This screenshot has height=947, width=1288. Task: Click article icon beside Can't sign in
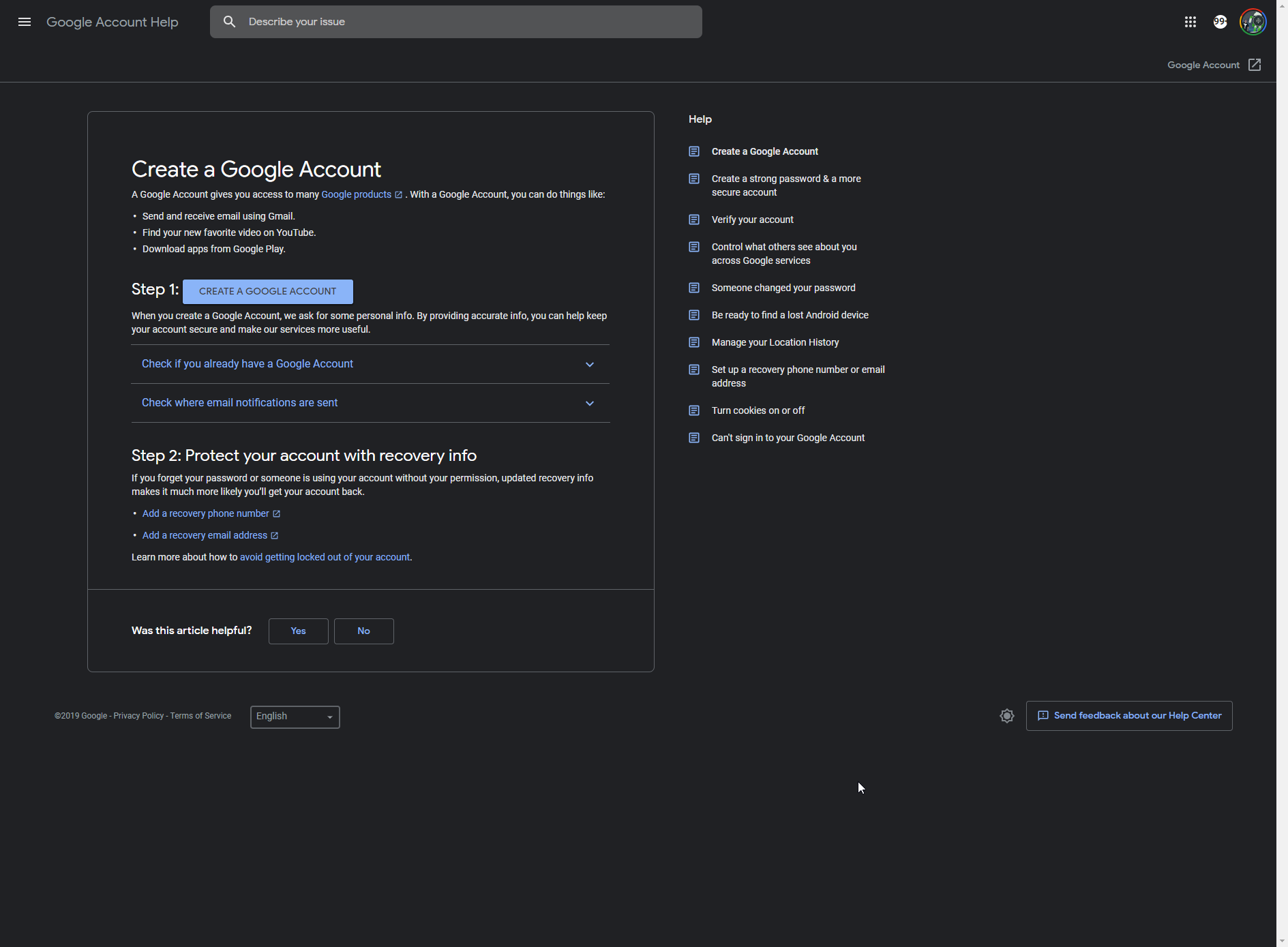pyautogui.click(x=694, y=438)
